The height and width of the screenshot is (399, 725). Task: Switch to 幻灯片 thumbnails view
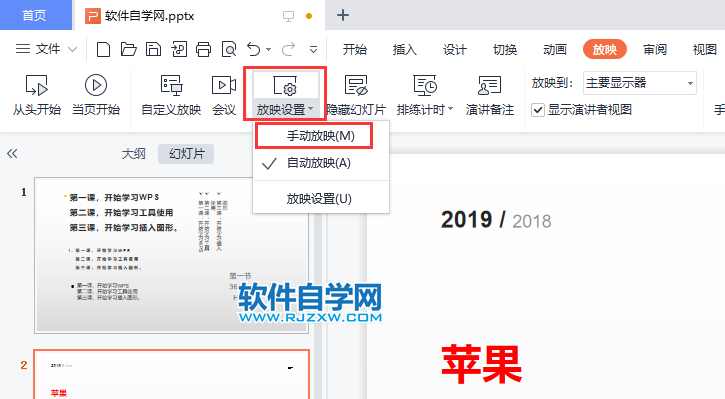(186, 153)
